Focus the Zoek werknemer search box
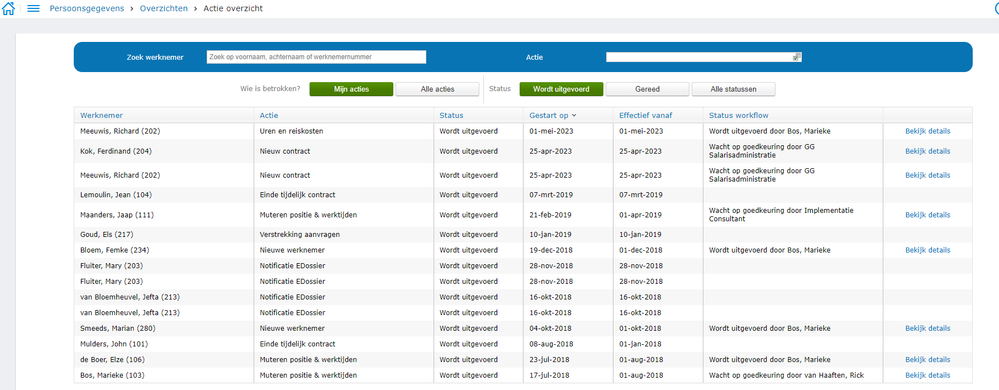 [316, 57]
